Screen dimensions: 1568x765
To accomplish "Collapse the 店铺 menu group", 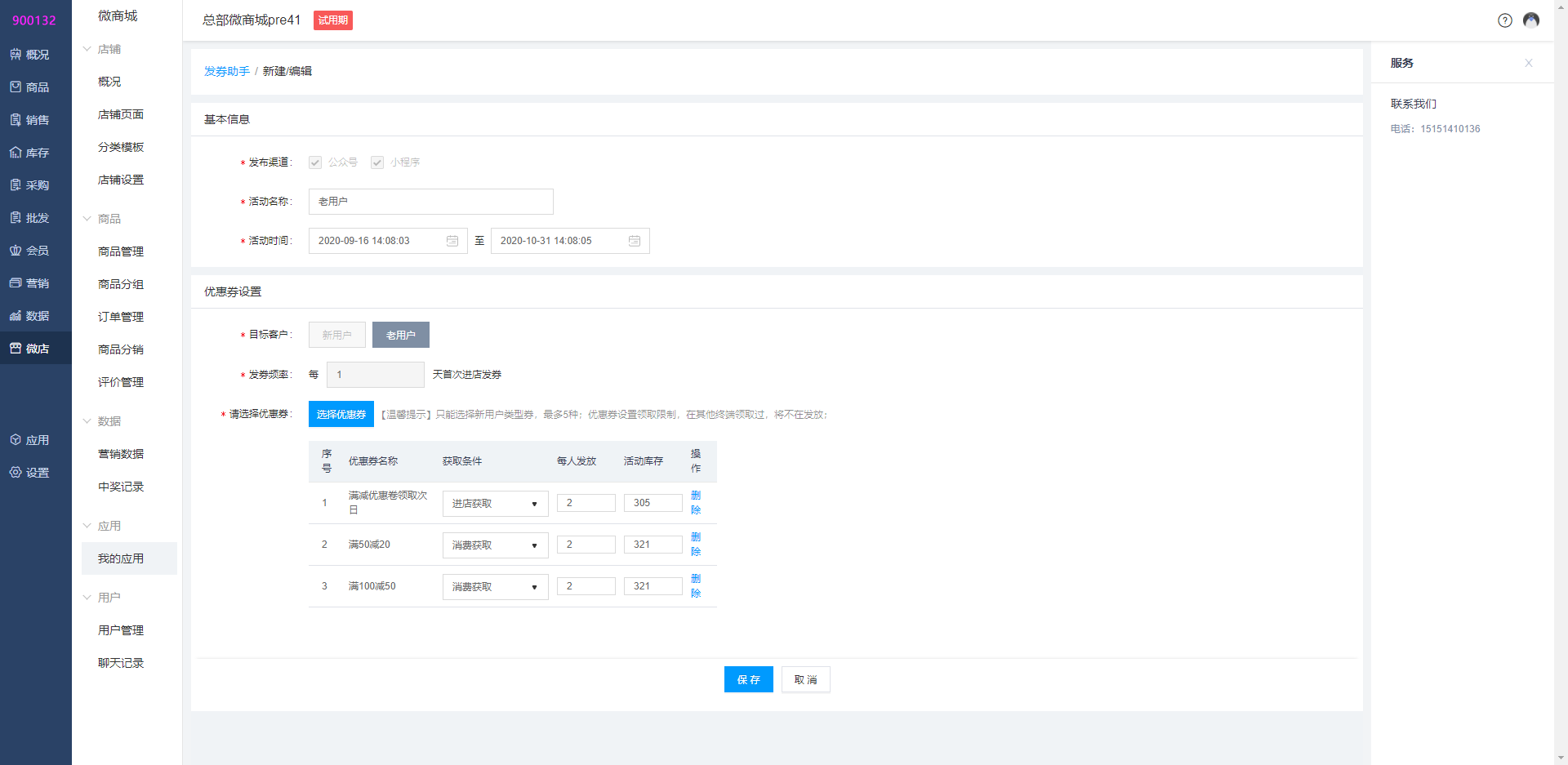I will click(108, 49).
